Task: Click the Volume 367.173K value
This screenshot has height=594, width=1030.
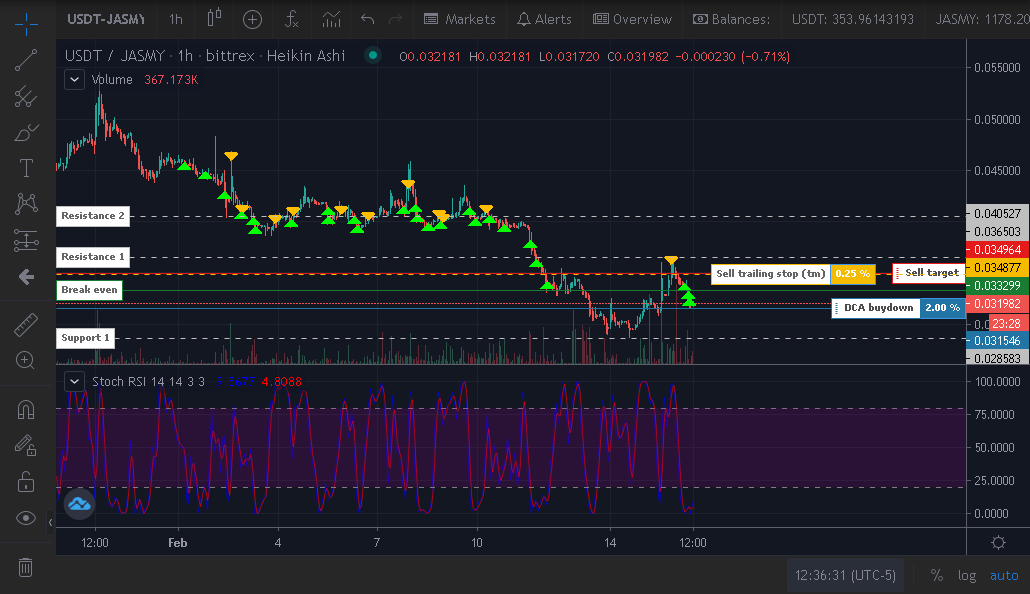Action: pos(171,80)
